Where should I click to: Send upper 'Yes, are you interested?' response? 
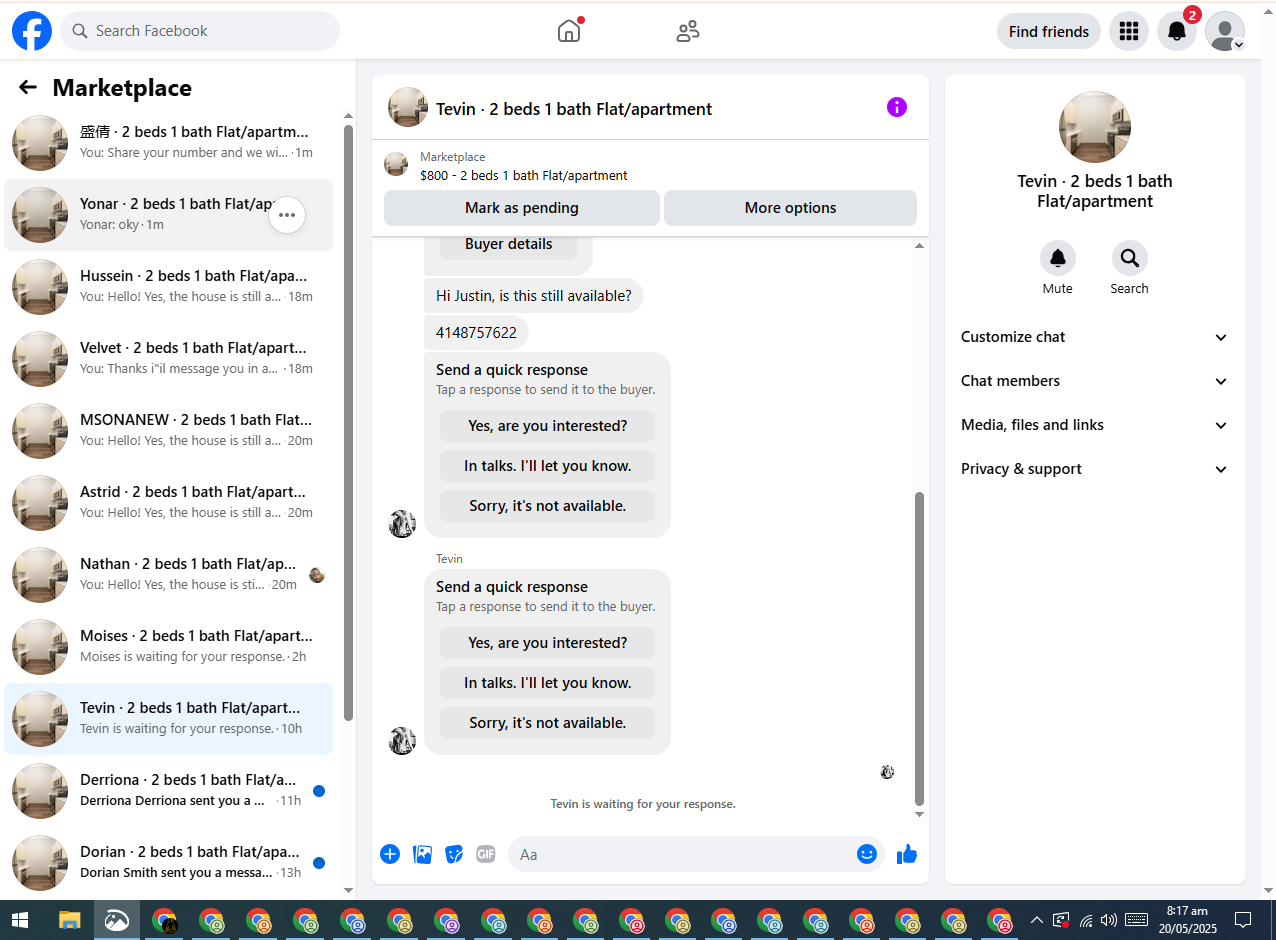click(x=548, y=426)
